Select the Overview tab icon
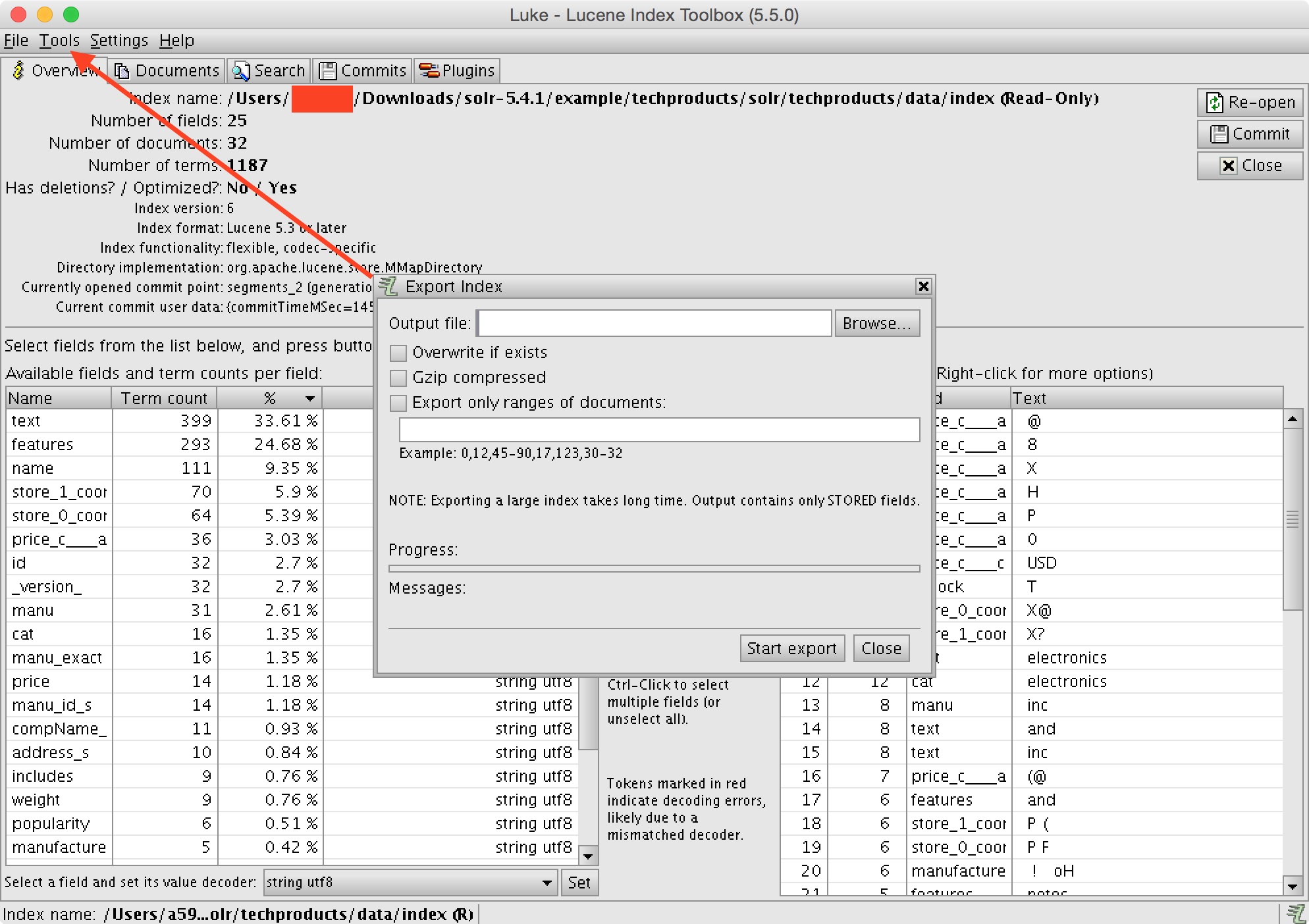Viewport: 1309px width, 924px height. click(18, 70)
